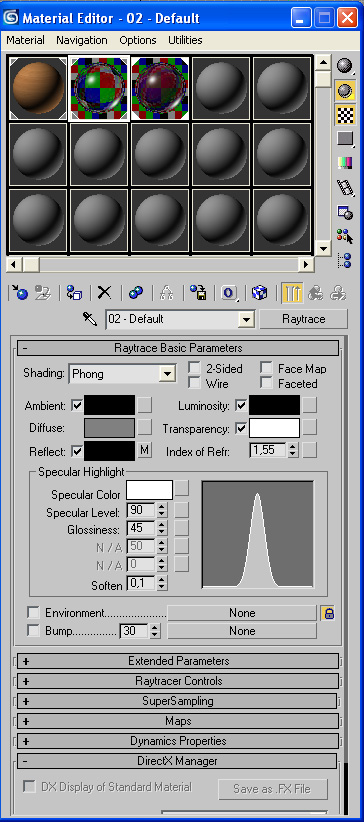364x822 pixels.
Task: Toggle checkered Background icon in side toolbar
Action: (345, 114)
